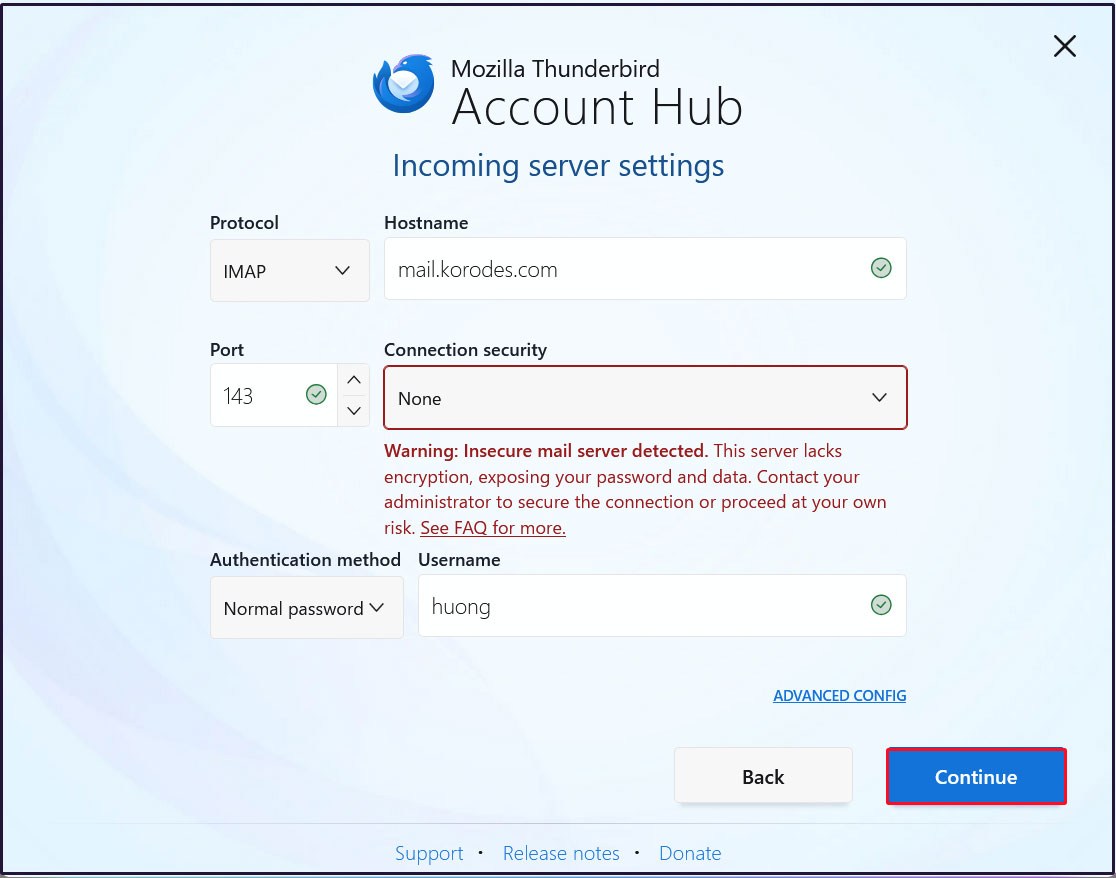Click the Username label
The width and height of the screenshot is (1116, 878).
coord(459,560)
